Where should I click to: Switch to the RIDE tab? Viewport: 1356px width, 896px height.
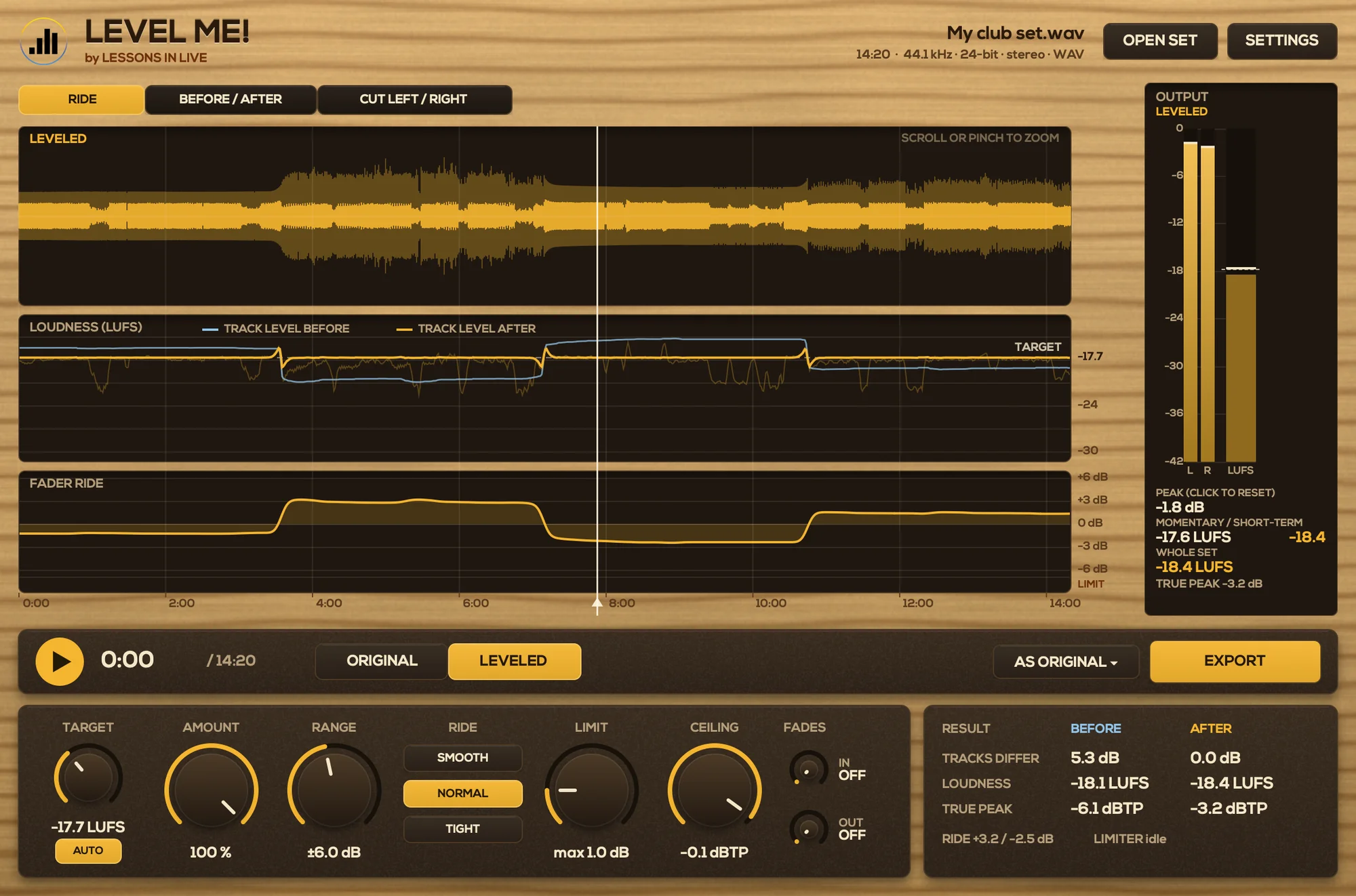coord(81,99)
